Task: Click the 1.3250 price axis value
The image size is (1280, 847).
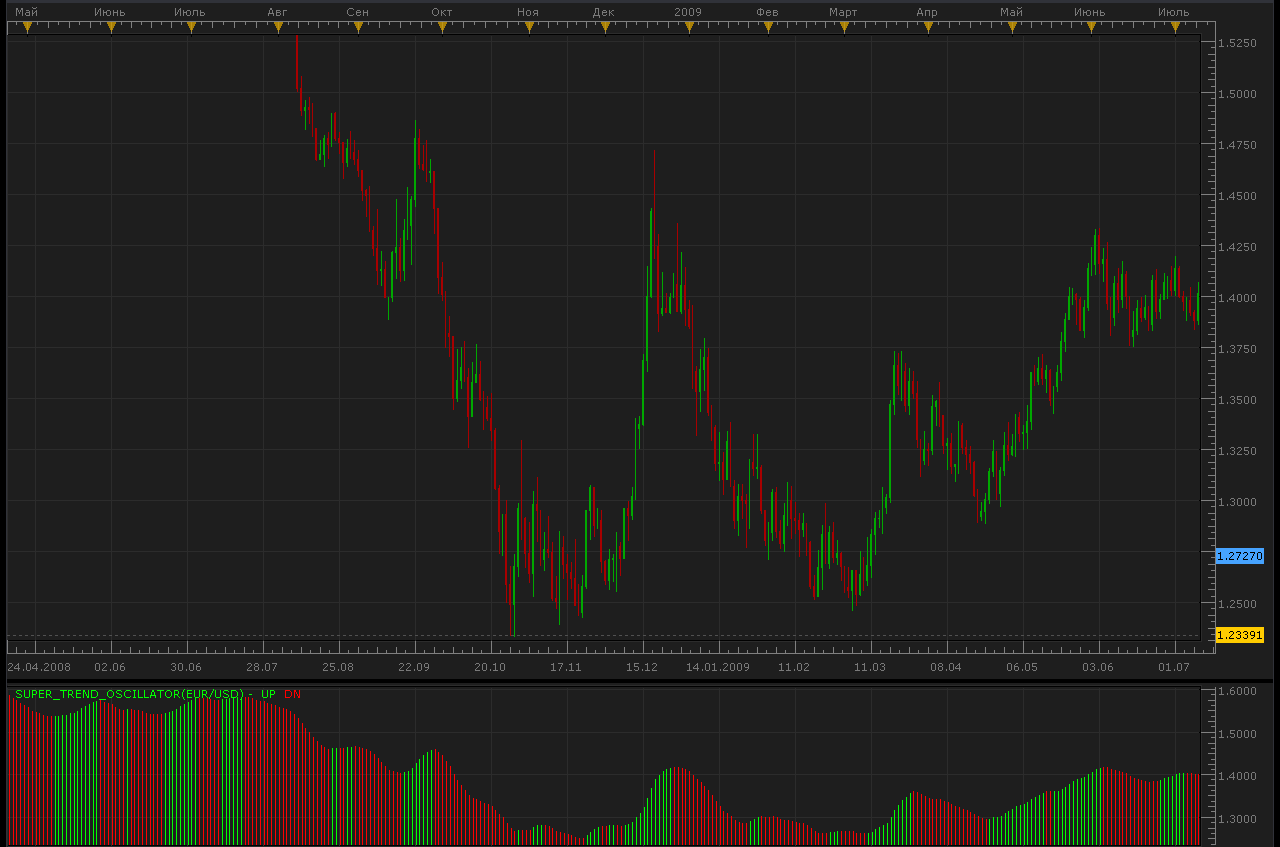Action: (1238, 451)
